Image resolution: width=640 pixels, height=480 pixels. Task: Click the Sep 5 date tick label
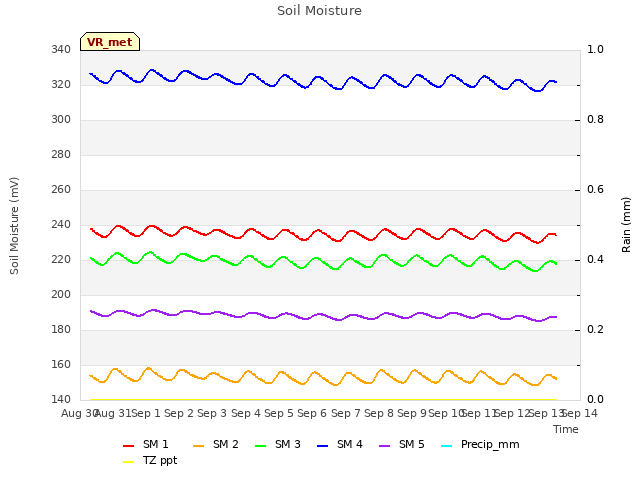tap(279, 413)
